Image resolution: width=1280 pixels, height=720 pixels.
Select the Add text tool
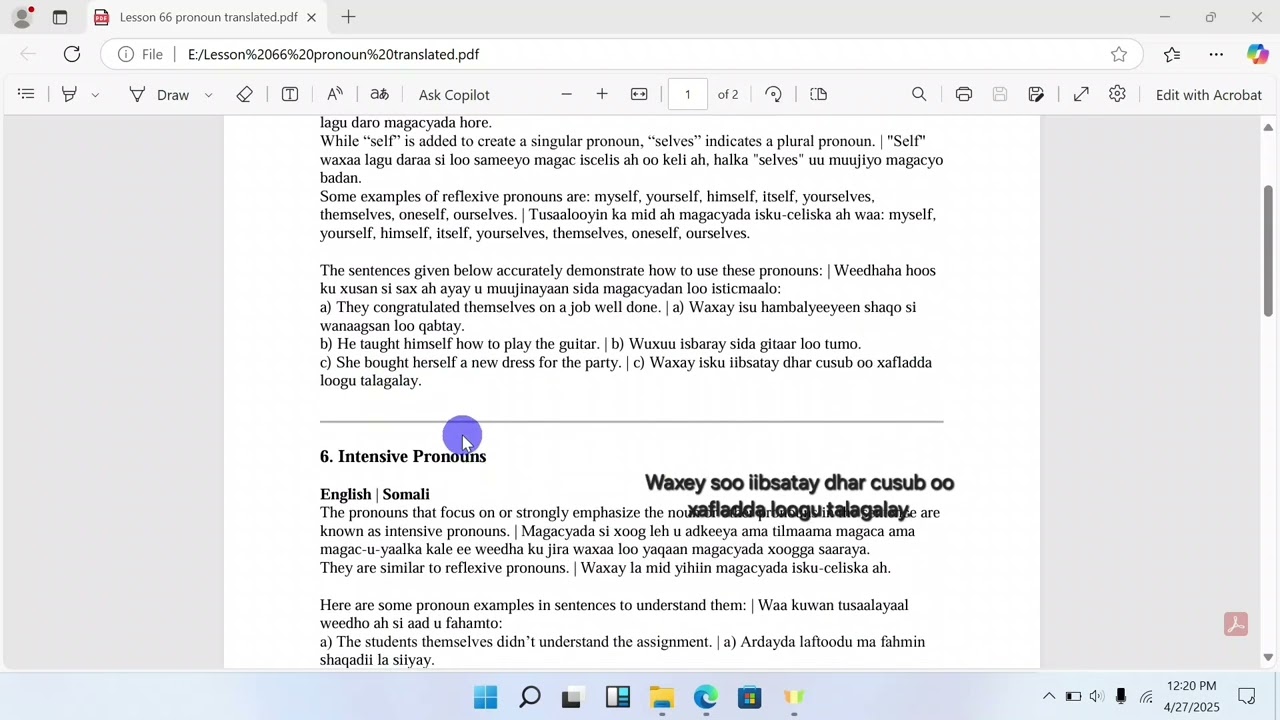tap(290, 94)
